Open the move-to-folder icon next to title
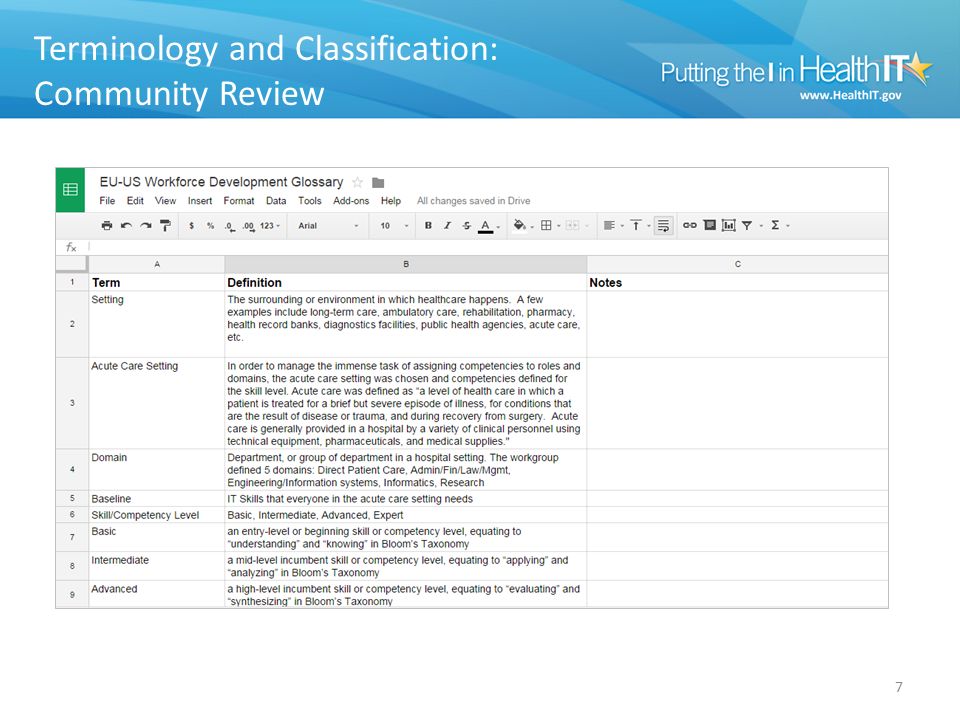The height and width of the screenshot is (720, 960). (x=378, y=182)
